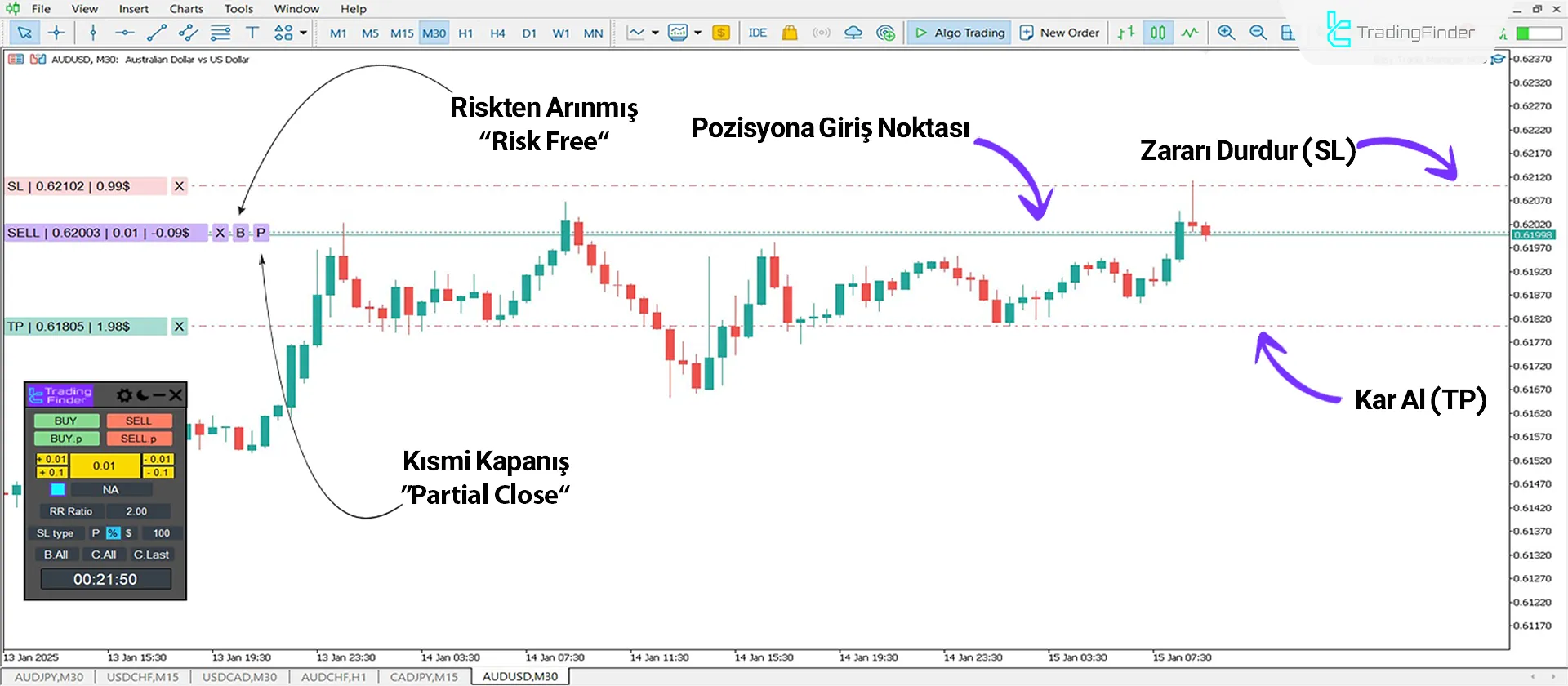This screenshot has width=1568, height=686.
Task: Open the View menu
Action: tap(84, 9)
